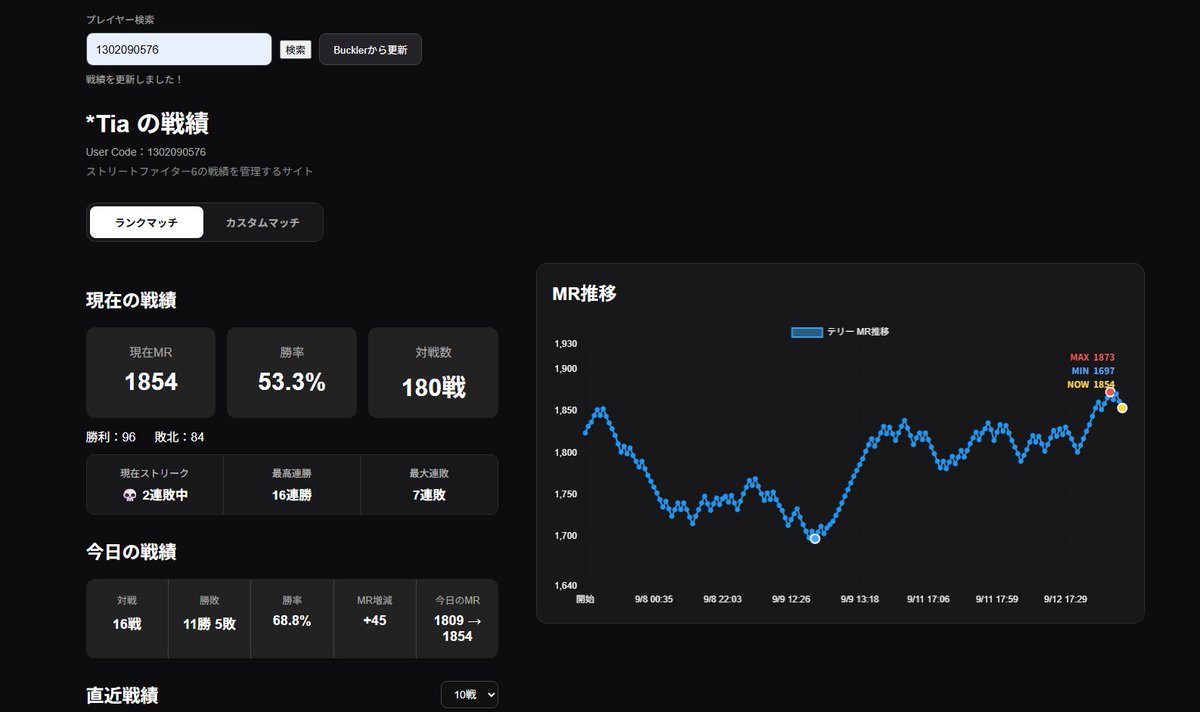
Task: Click the MR増減 +45 value
Action: coord(374,621)
